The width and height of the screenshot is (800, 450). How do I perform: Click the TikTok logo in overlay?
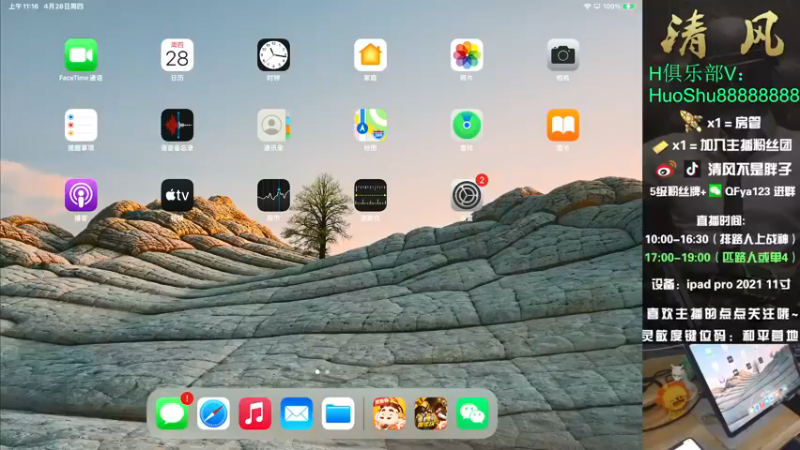coord(692,168)
